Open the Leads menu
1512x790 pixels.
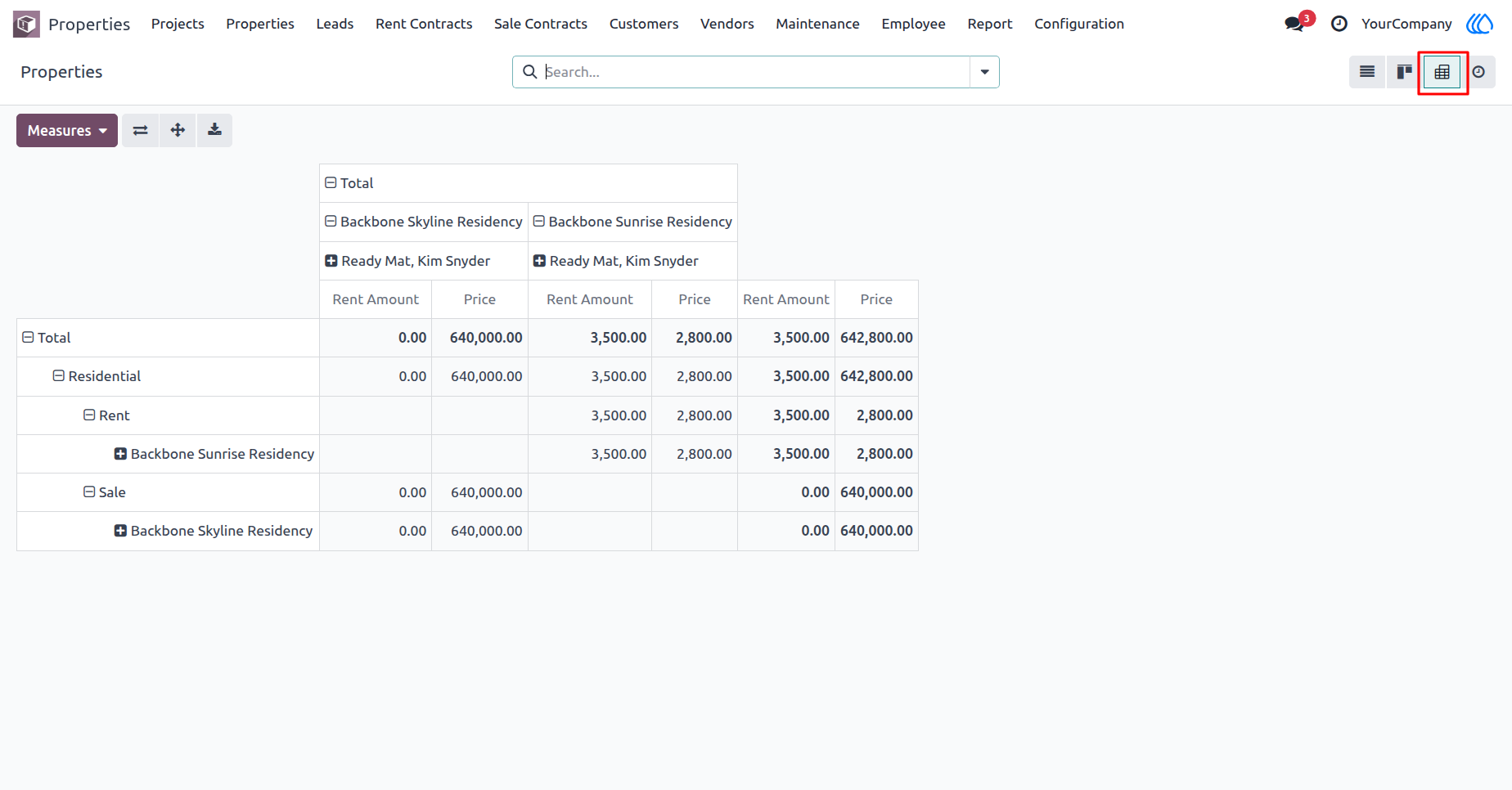(x=335, y=24)
